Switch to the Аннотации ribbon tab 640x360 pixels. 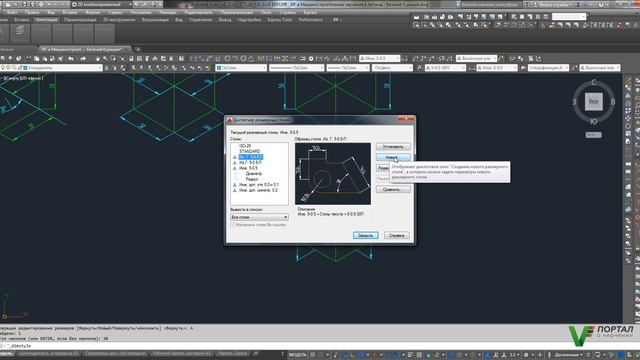point(47,20)
